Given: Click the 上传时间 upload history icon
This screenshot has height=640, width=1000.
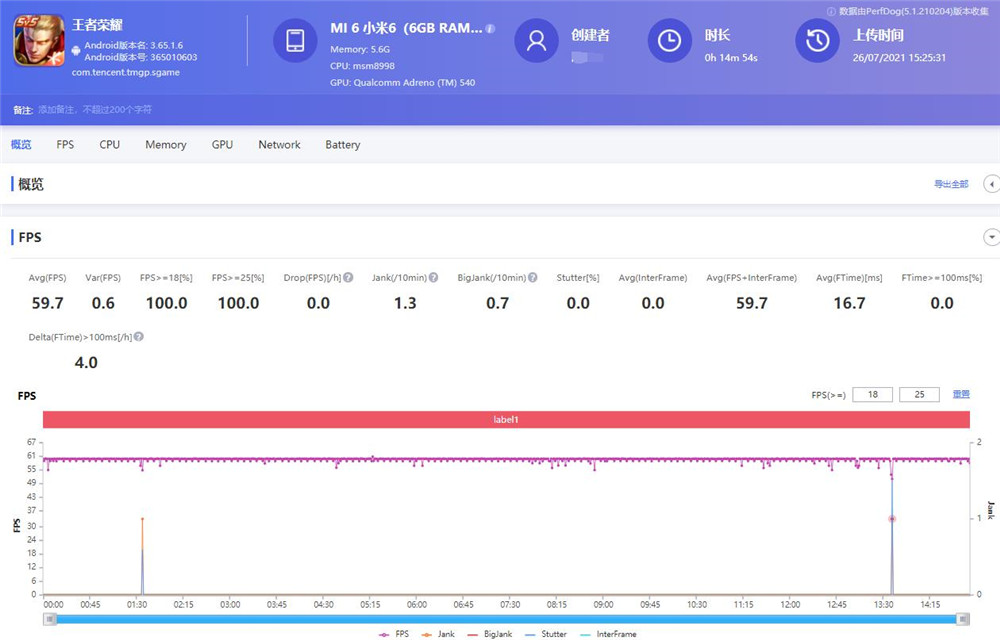Looking at the screenshot, I should pyautogui.click(x=817, y=41).
